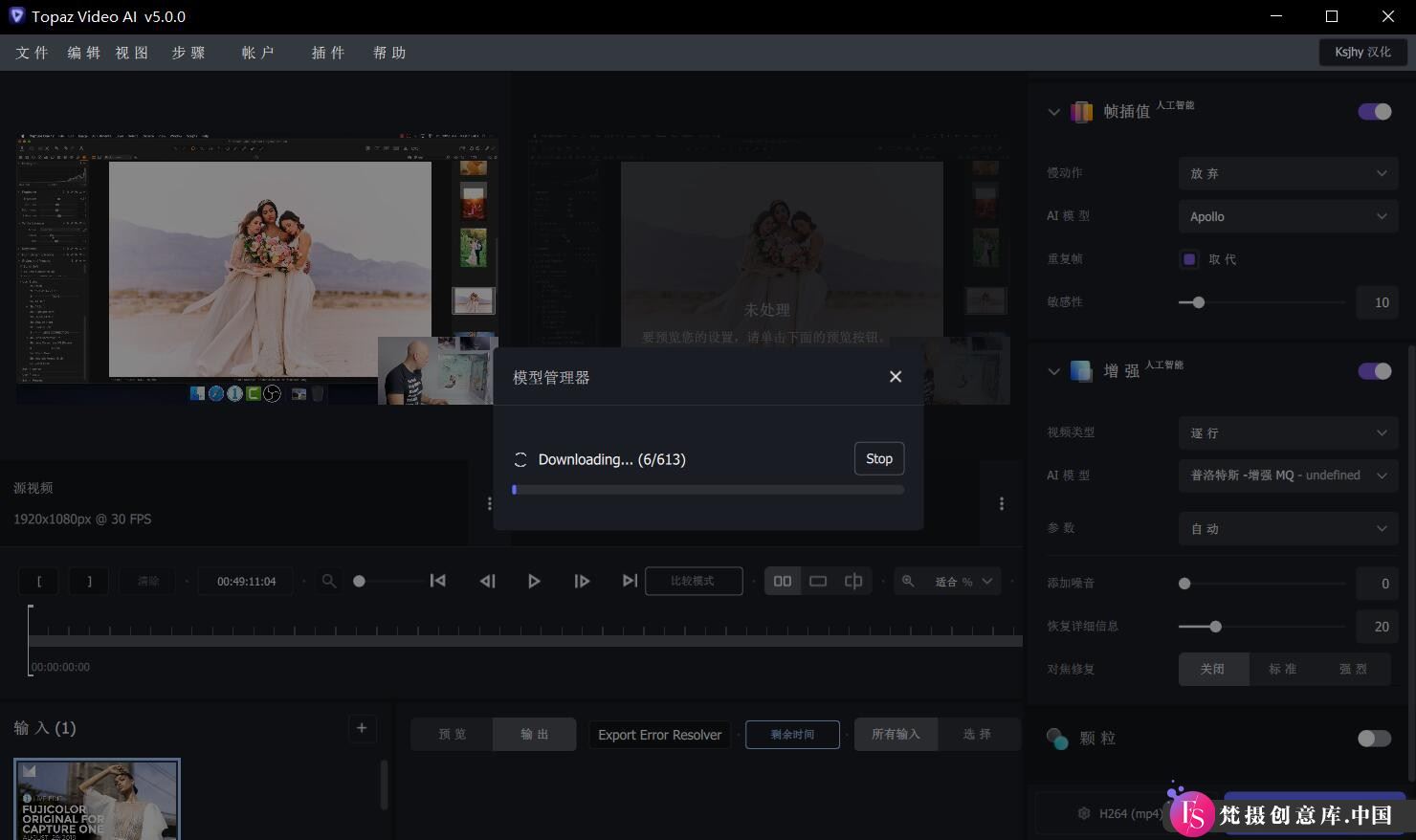The height and width of the screenshot is (840, 1416).
Task: Toggle the Enhancement switch
Action: [x=1375, y=371]
